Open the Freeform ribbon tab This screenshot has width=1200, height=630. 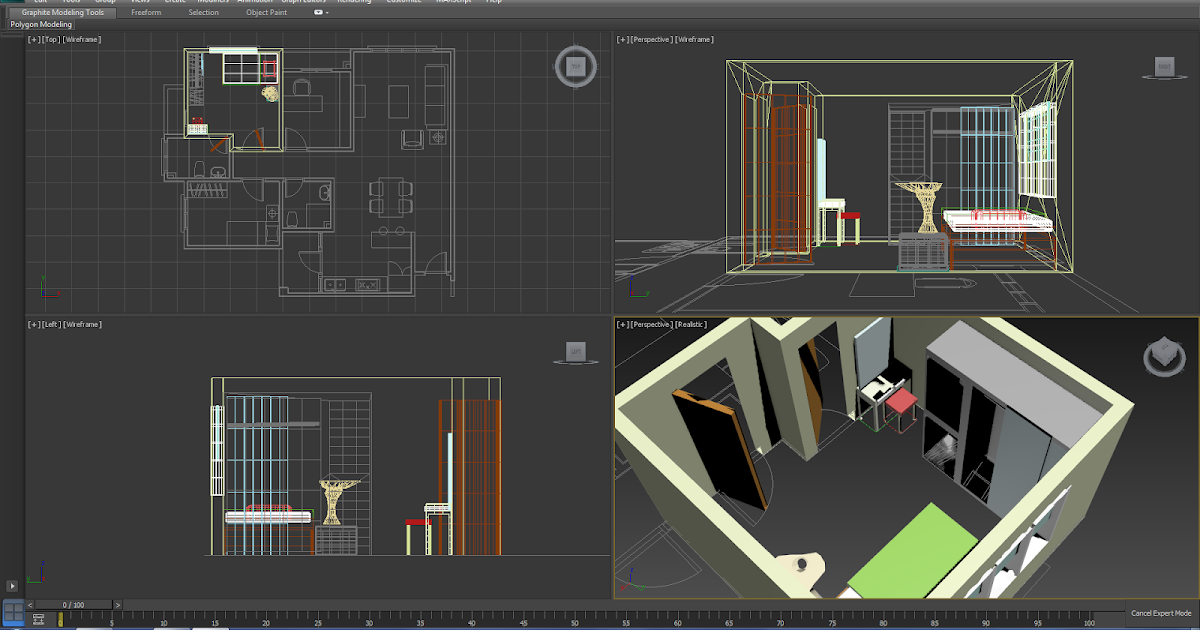pos(146,12)
